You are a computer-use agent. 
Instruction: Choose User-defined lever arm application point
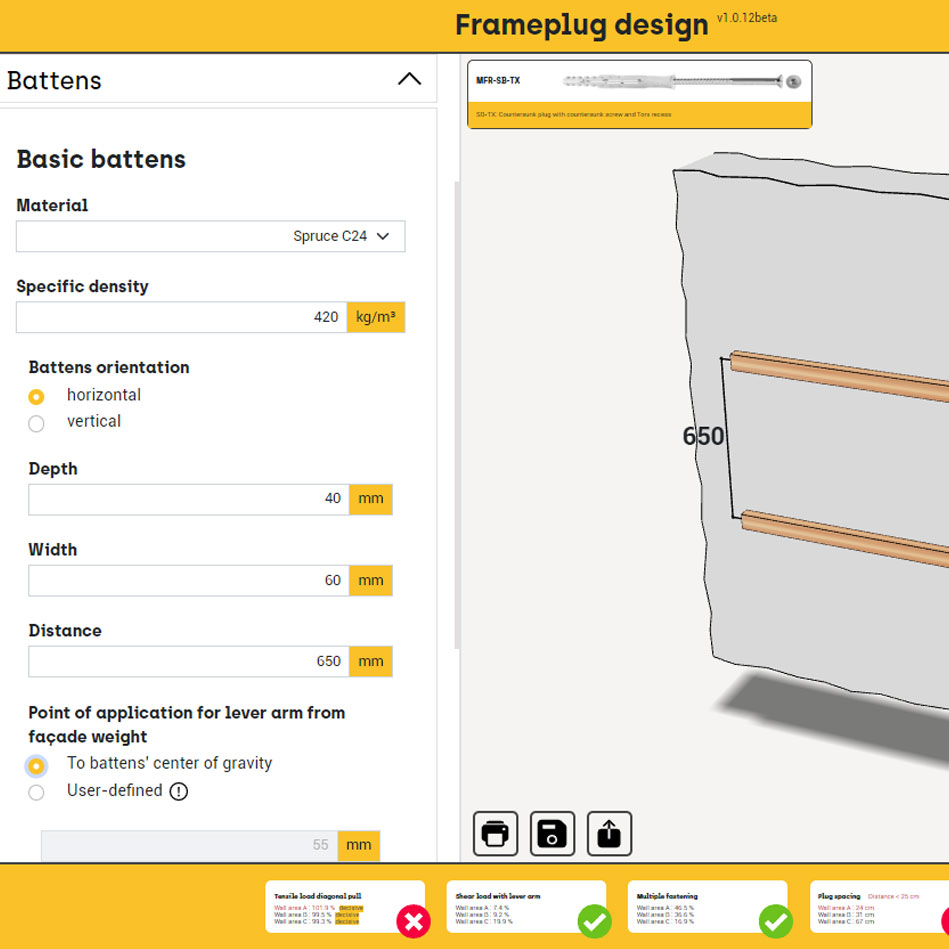point(36,791)
